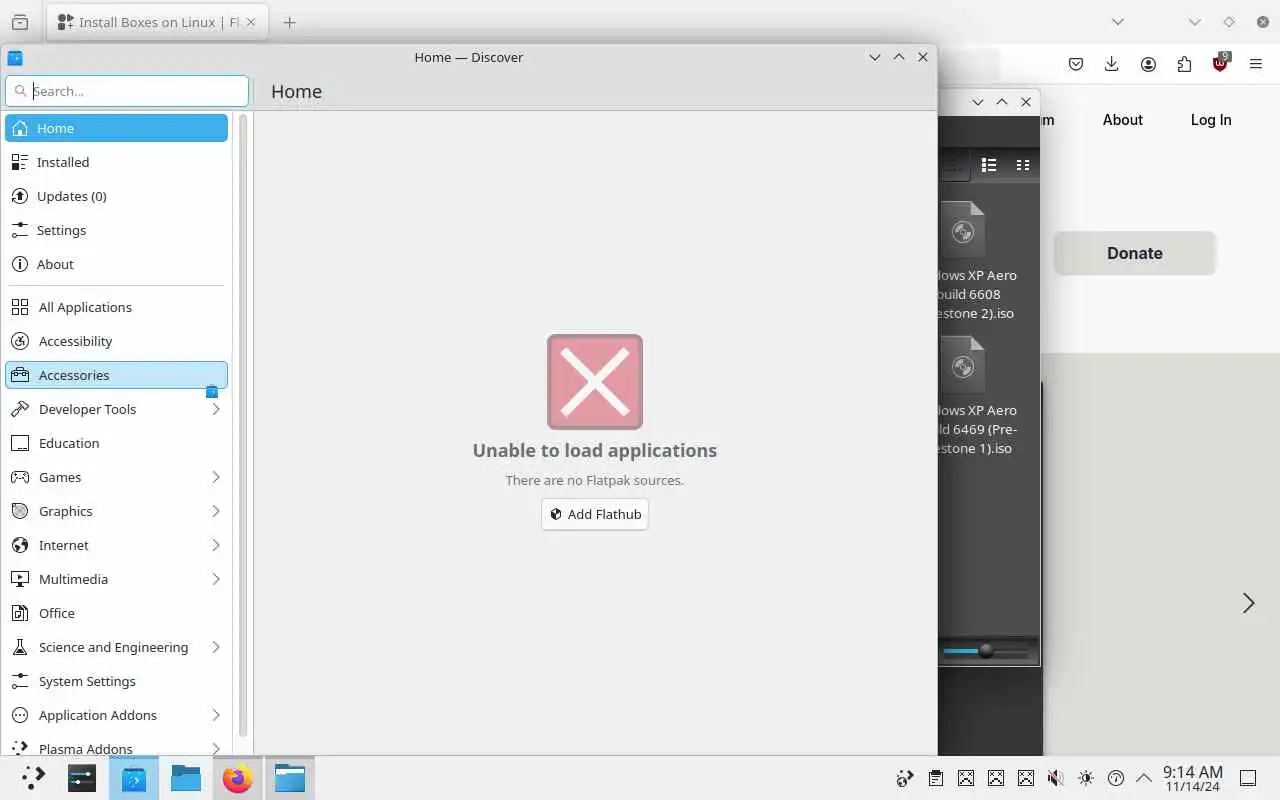
Task: Open the clock showing 9:14 AM
Action: 1192,778
